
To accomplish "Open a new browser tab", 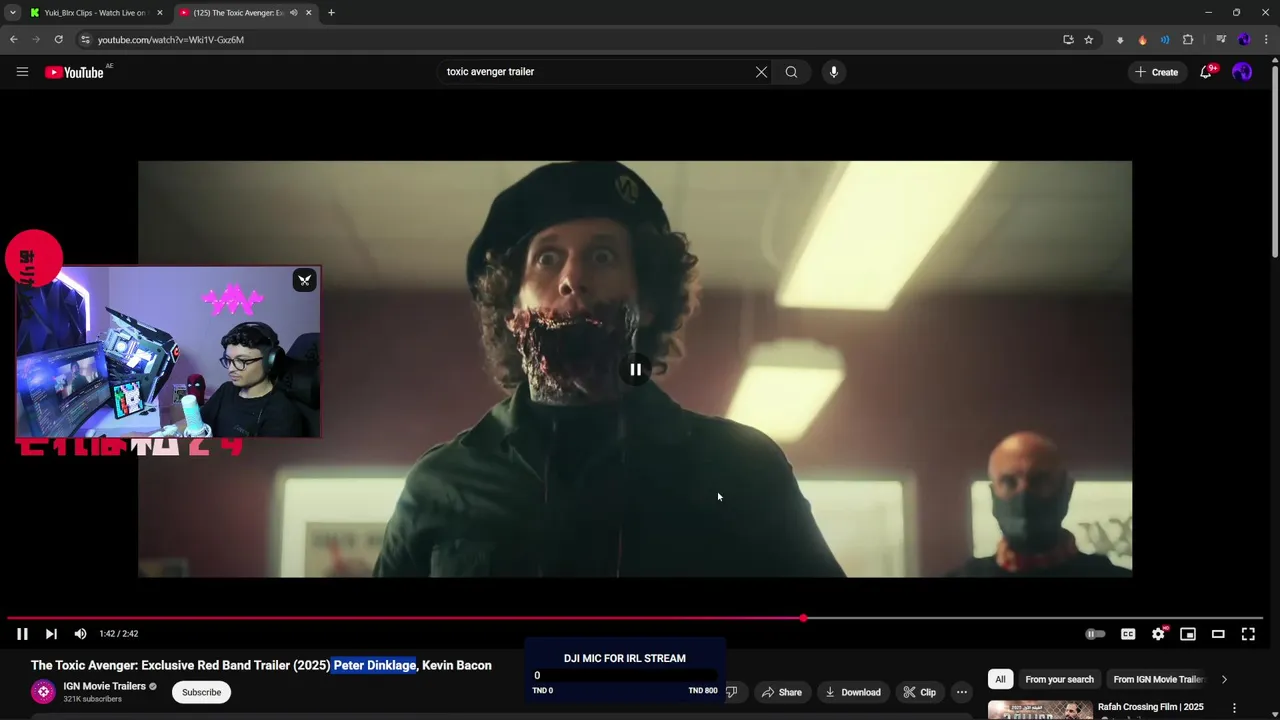I will (x=331, y=13).
